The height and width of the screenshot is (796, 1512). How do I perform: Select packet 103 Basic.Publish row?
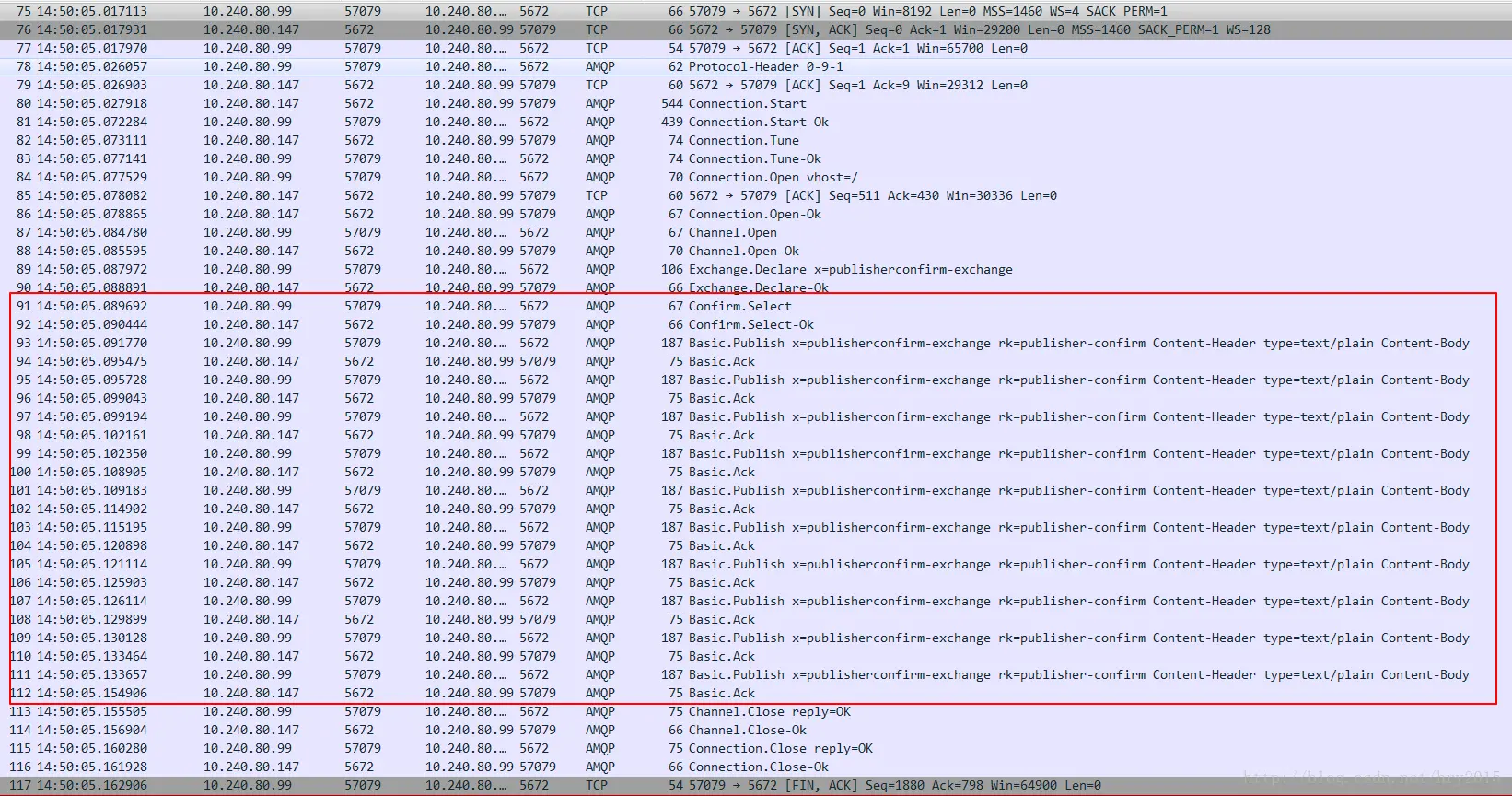click(756, 527)
